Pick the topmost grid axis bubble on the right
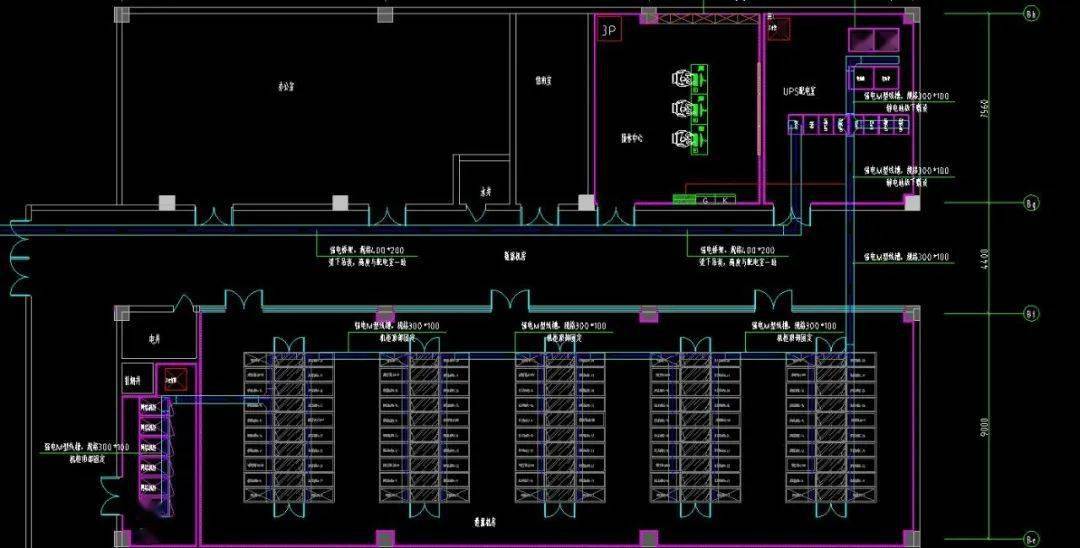This screenshot has height=548, width=1080. [1031, 14]
